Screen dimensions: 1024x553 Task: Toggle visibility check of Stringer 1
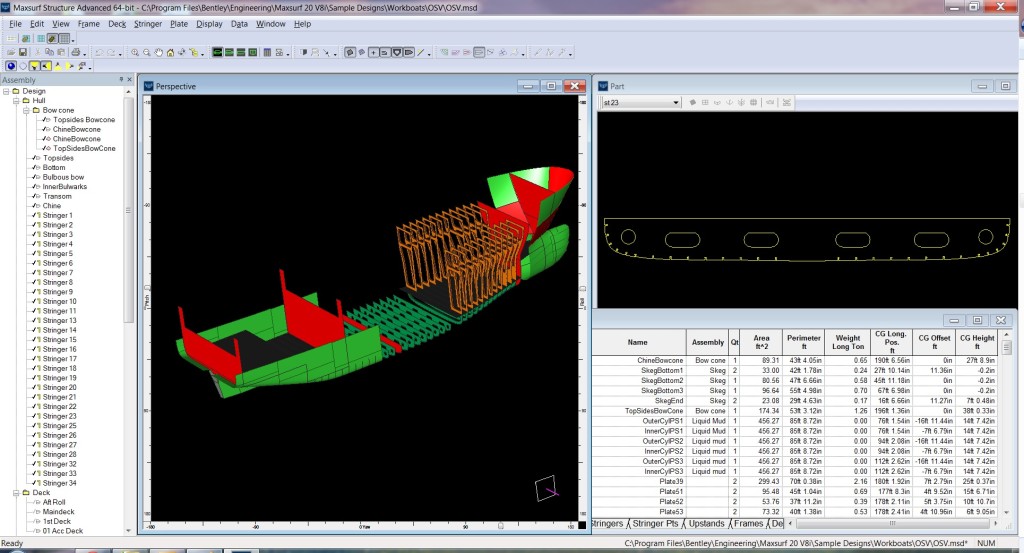(x=36, y=215)
